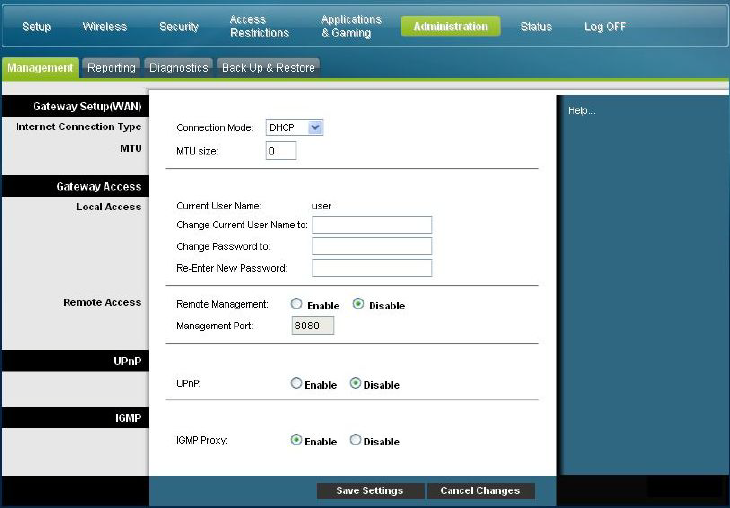The image size is (730, 508).
Task: Click the MTU size input field
Action: tap(281, 151)
